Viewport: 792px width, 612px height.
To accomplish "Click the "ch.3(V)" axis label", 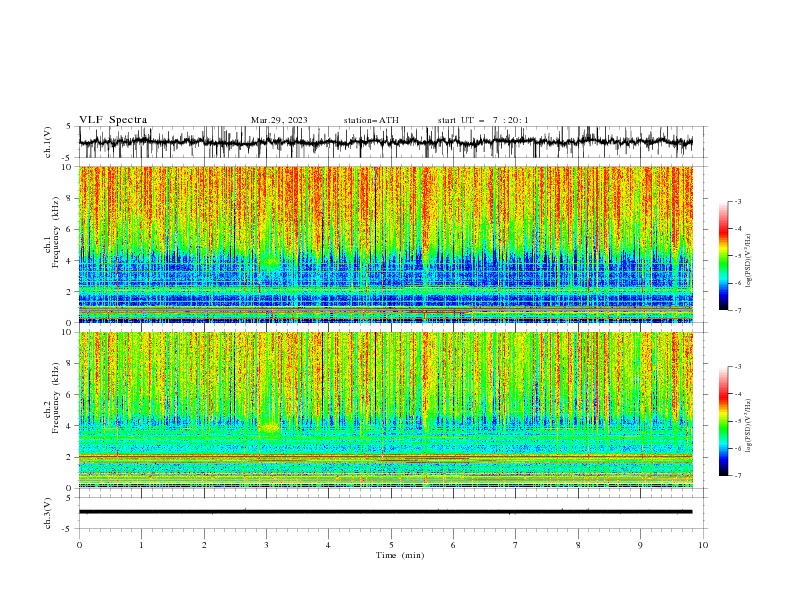I will tap(48, 513).
